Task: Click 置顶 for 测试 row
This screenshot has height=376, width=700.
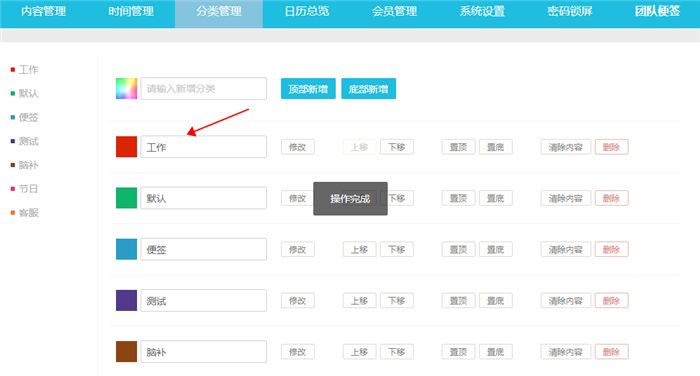Action: coord(458,301)
